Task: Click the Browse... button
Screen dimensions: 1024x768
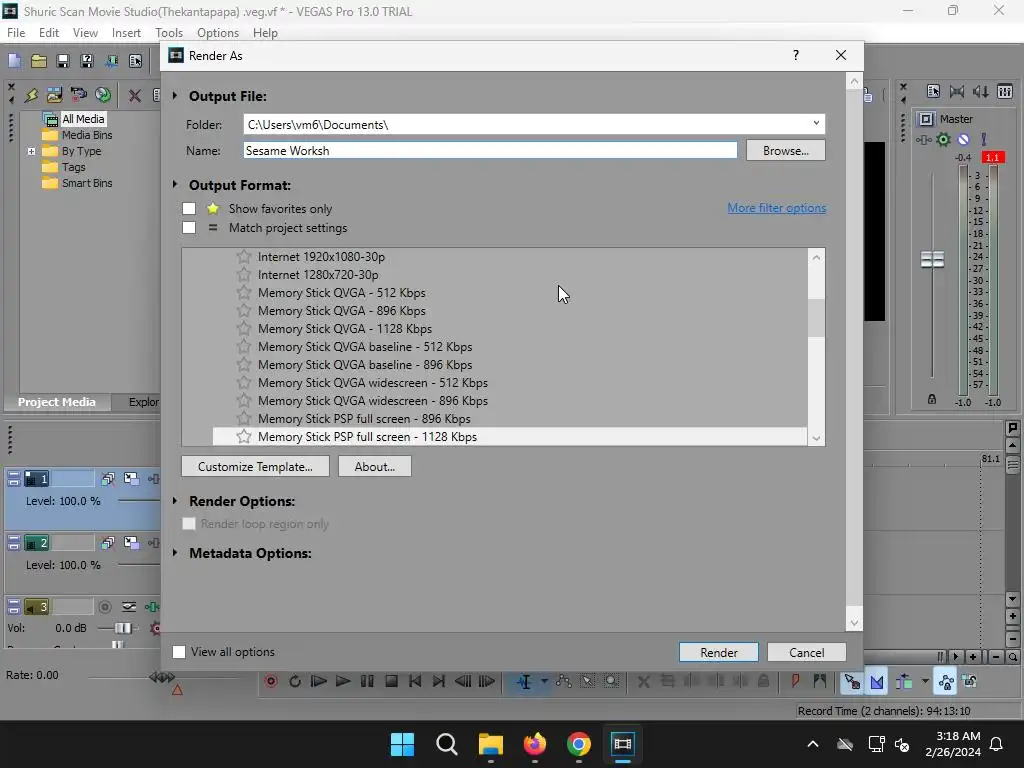Action: tap(786, 151)
